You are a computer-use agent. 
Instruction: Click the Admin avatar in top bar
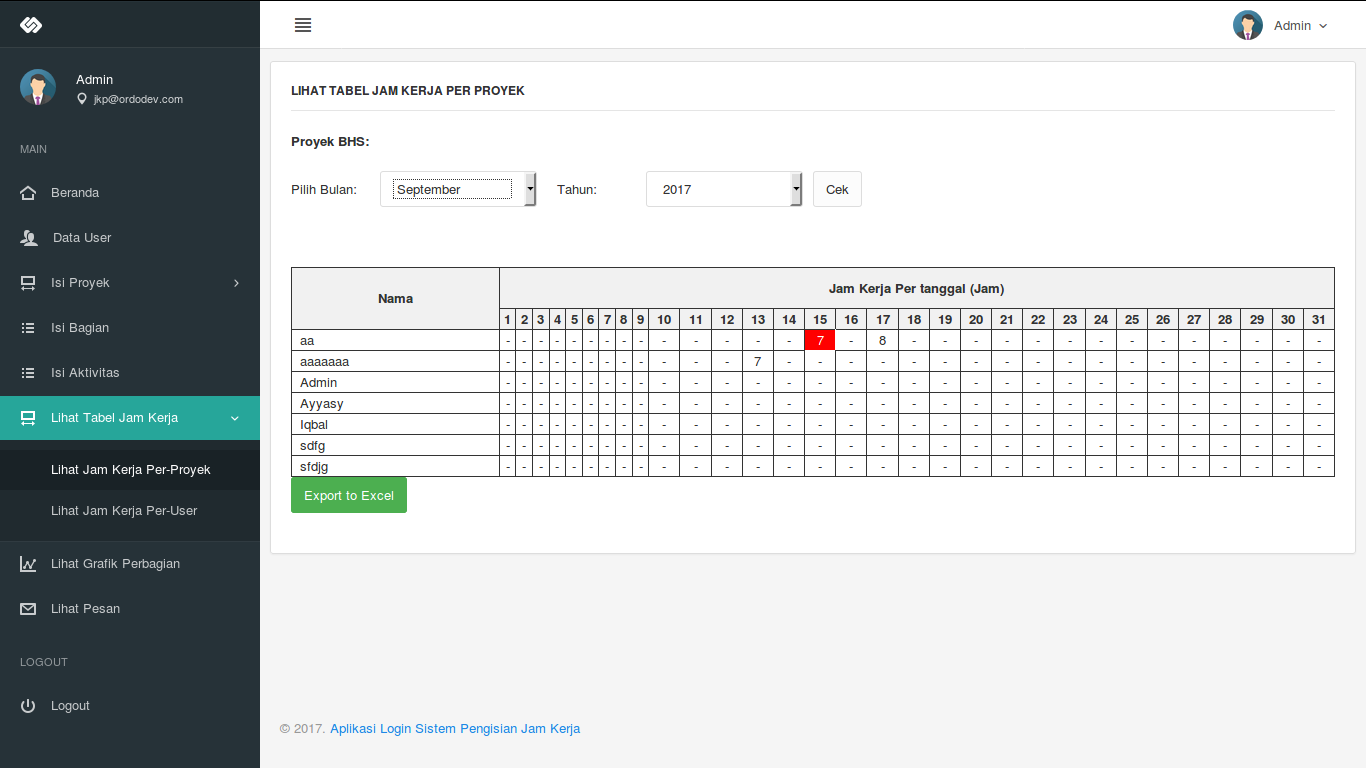click(x=1248, y=25)
